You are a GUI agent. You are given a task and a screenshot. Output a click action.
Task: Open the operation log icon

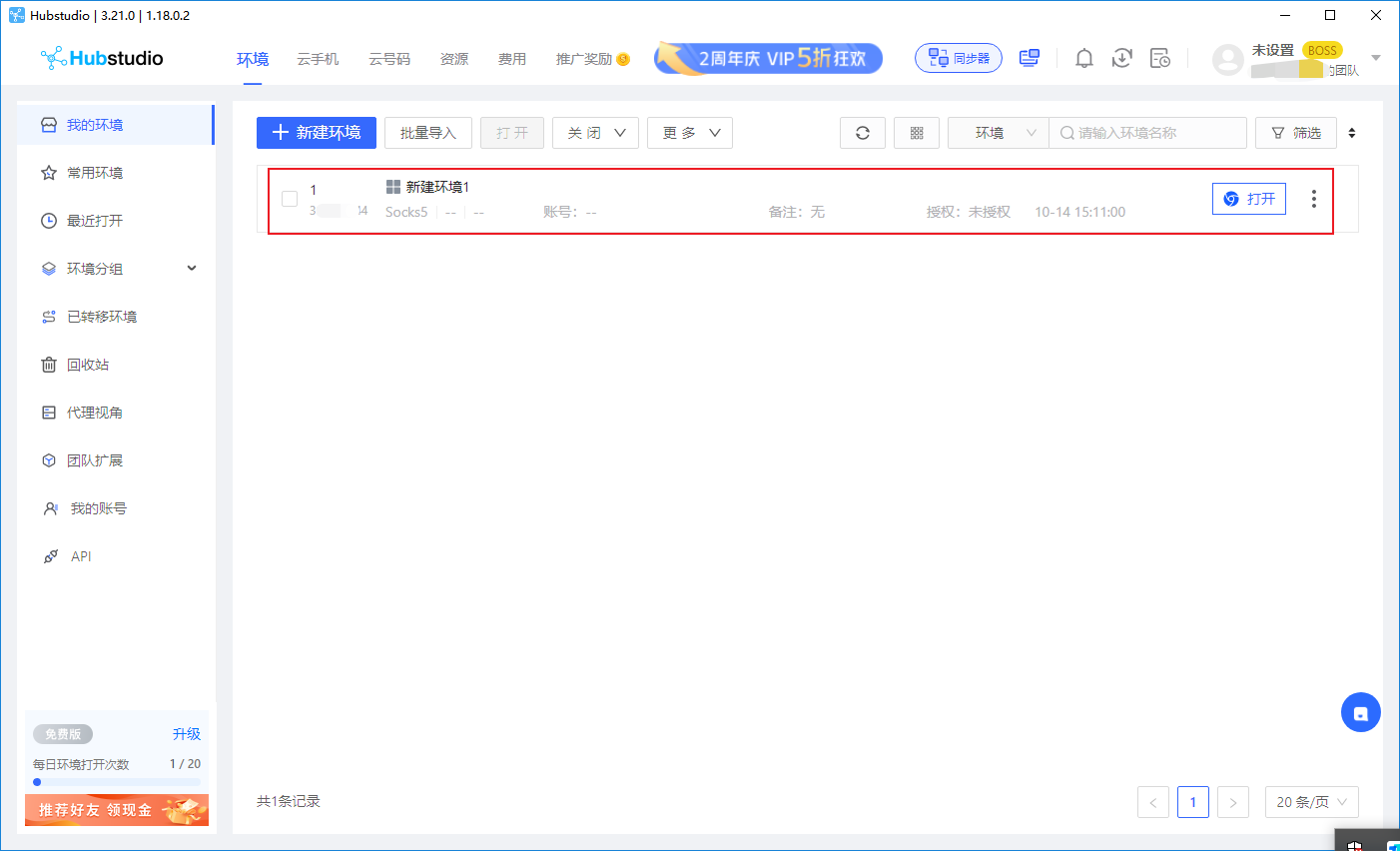(x=1160, y=58)
